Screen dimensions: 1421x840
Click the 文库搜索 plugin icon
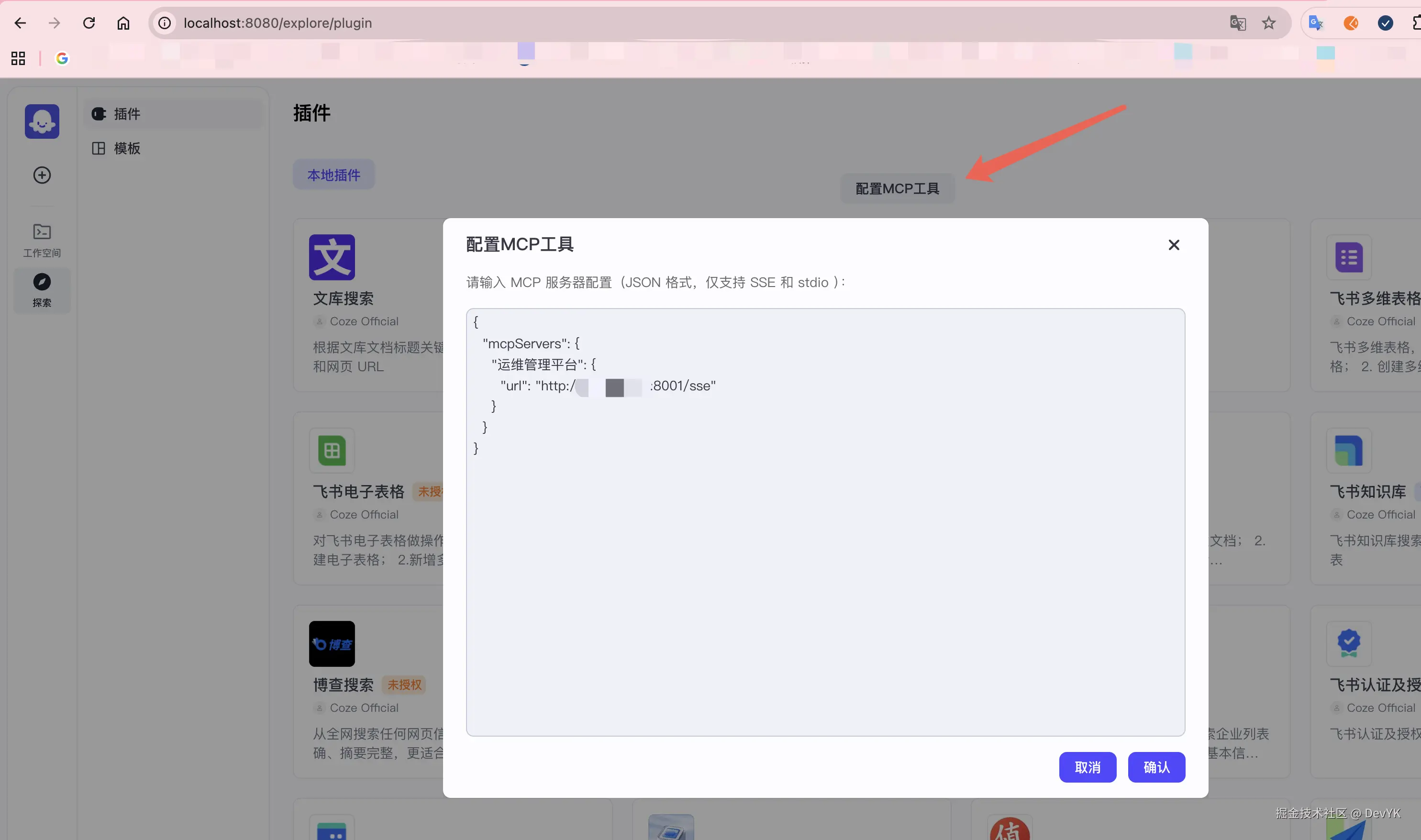click(332, 257)
